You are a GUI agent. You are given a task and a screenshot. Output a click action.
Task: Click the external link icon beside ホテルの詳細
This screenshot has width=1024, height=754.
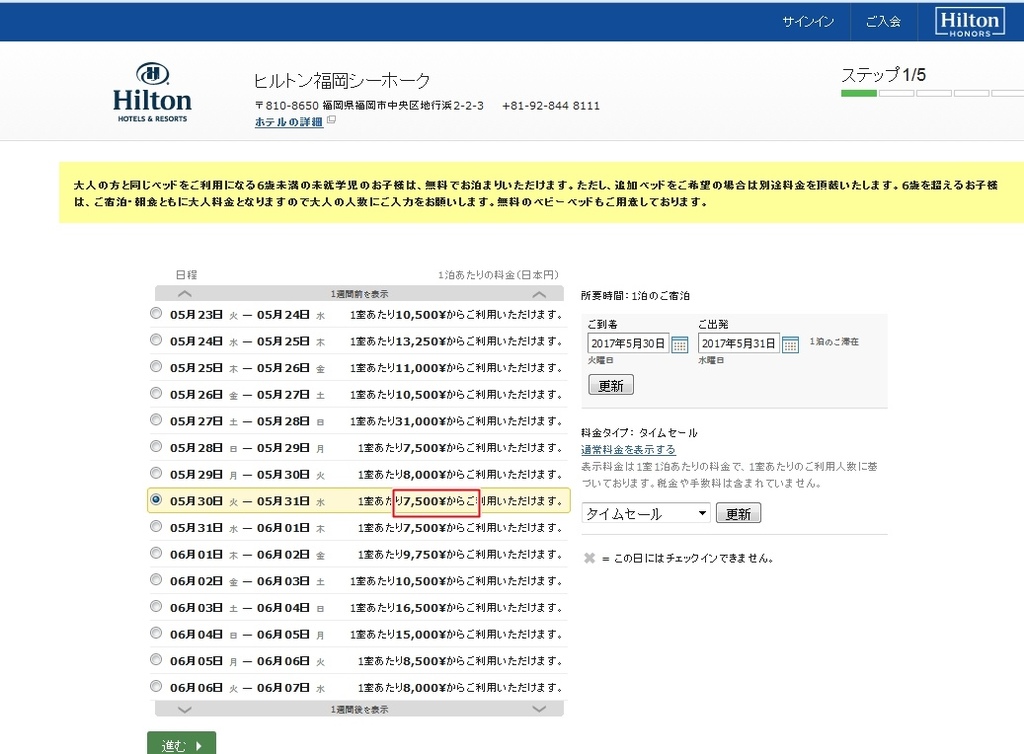331,120
